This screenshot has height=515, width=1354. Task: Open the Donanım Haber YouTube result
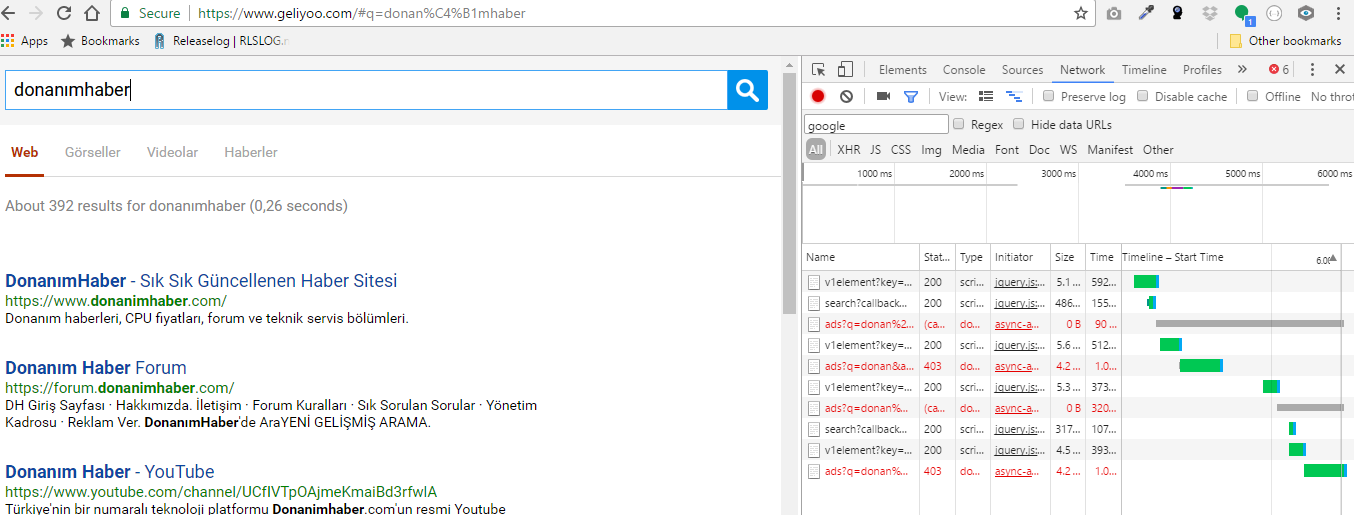(x=110, y=471)
